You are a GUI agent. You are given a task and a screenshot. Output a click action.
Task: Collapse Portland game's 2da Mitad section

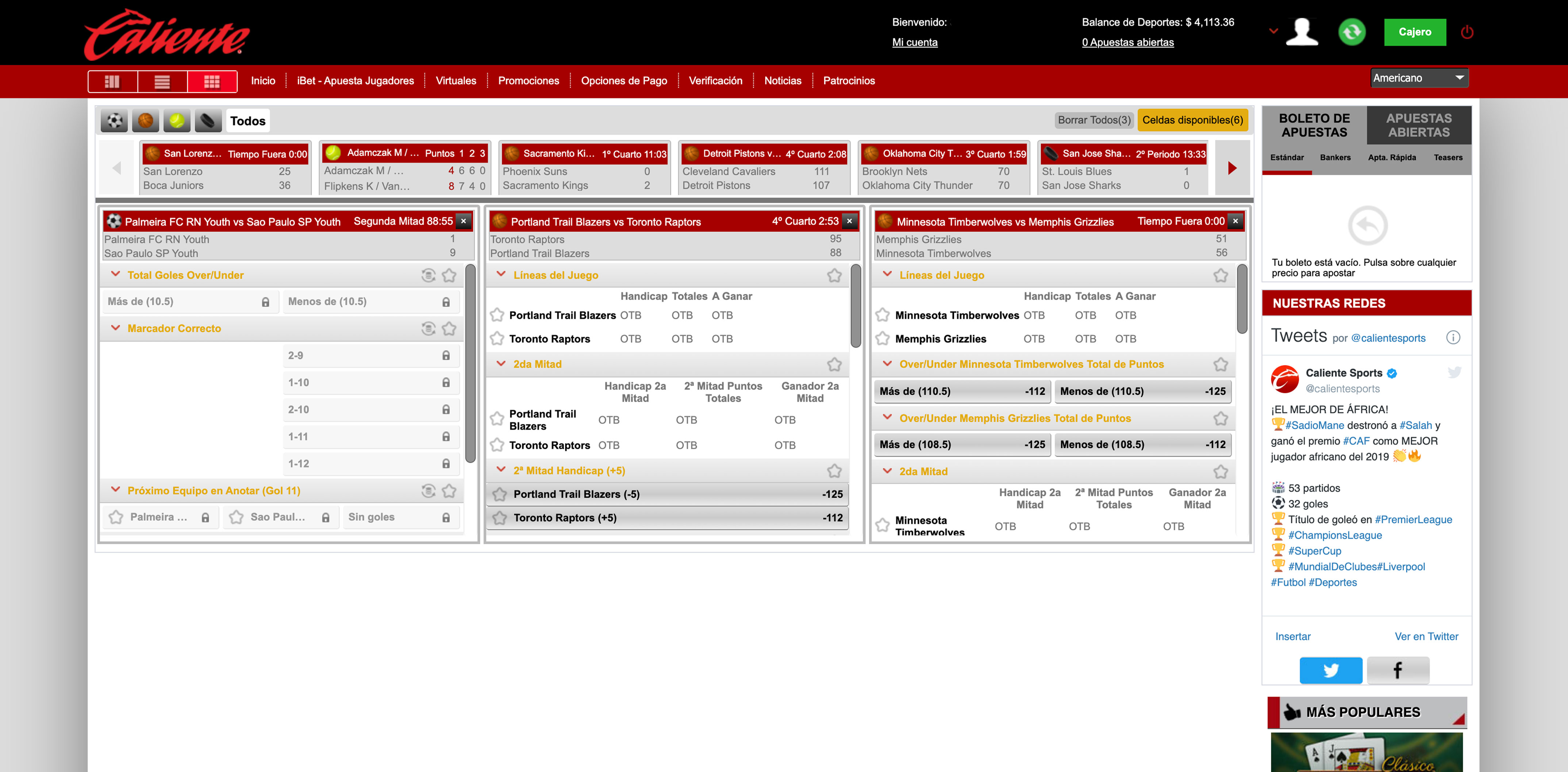[x=501, y=363]
